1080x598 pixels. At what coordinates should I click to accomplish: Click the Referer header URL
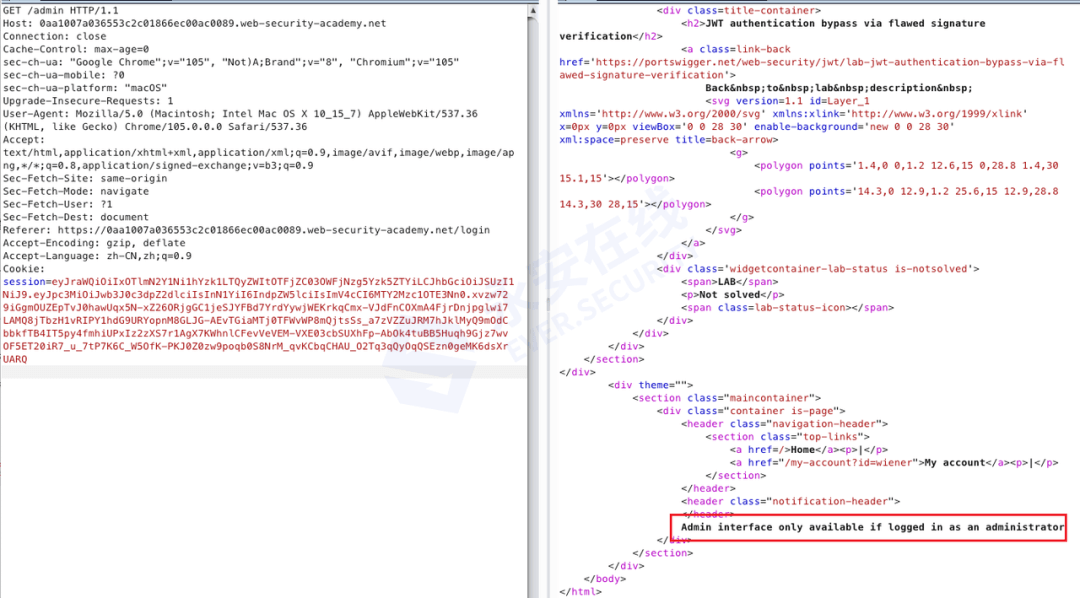pos(273,230)
